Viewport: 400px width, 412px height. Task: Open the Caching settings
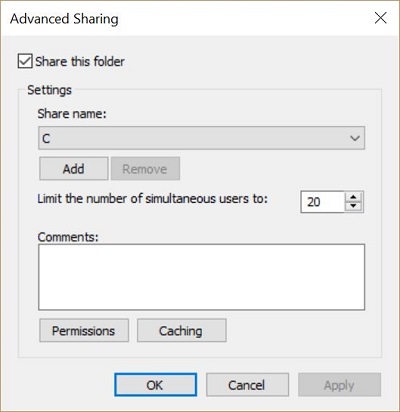coord(182,330)
